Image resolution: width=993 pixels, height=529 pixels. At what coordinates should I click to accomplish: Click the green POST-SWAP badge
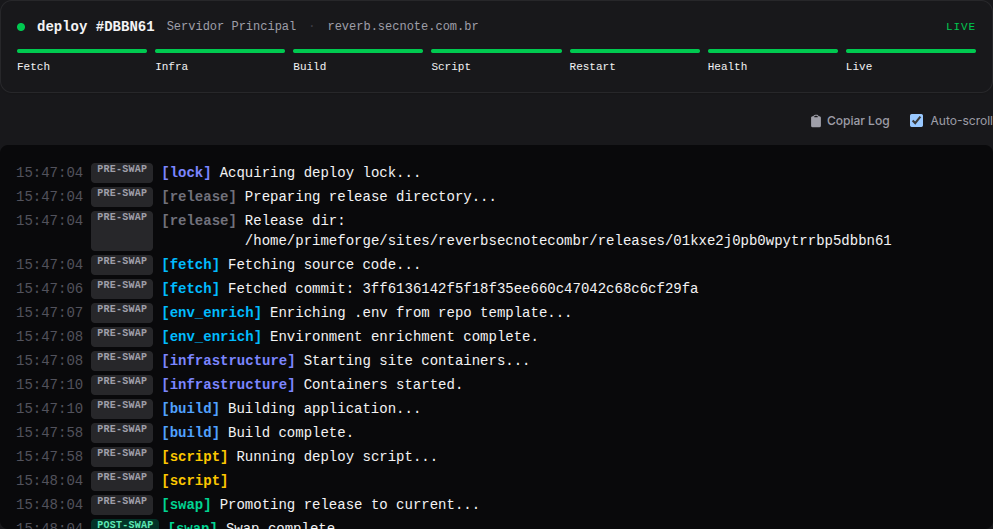click(x=125, y=525)
